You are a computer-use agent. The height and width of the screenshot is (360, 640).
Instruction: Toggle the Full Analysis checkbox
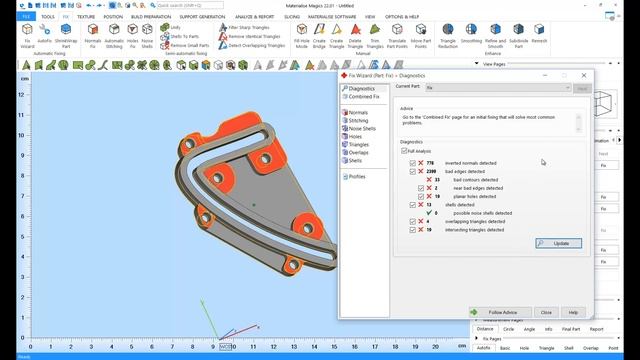coord(404,151)
